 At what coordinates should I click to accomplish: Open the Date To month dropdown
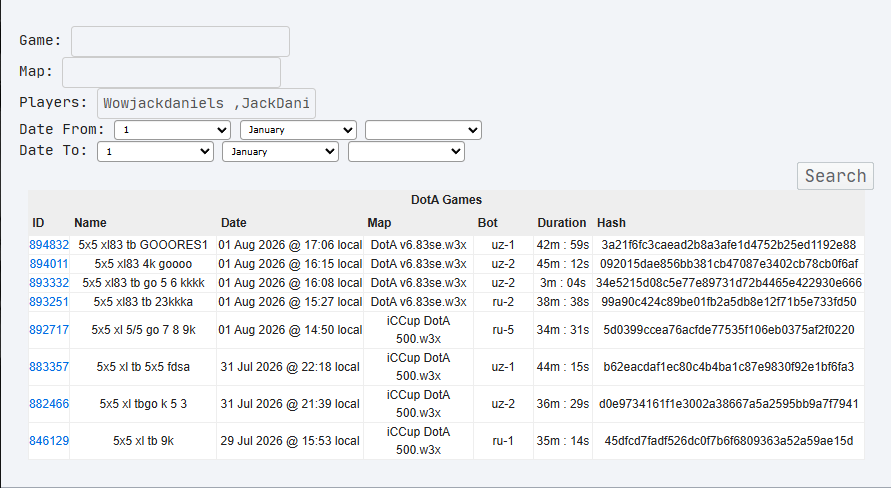pyautogui.click(x=281, y=152)
